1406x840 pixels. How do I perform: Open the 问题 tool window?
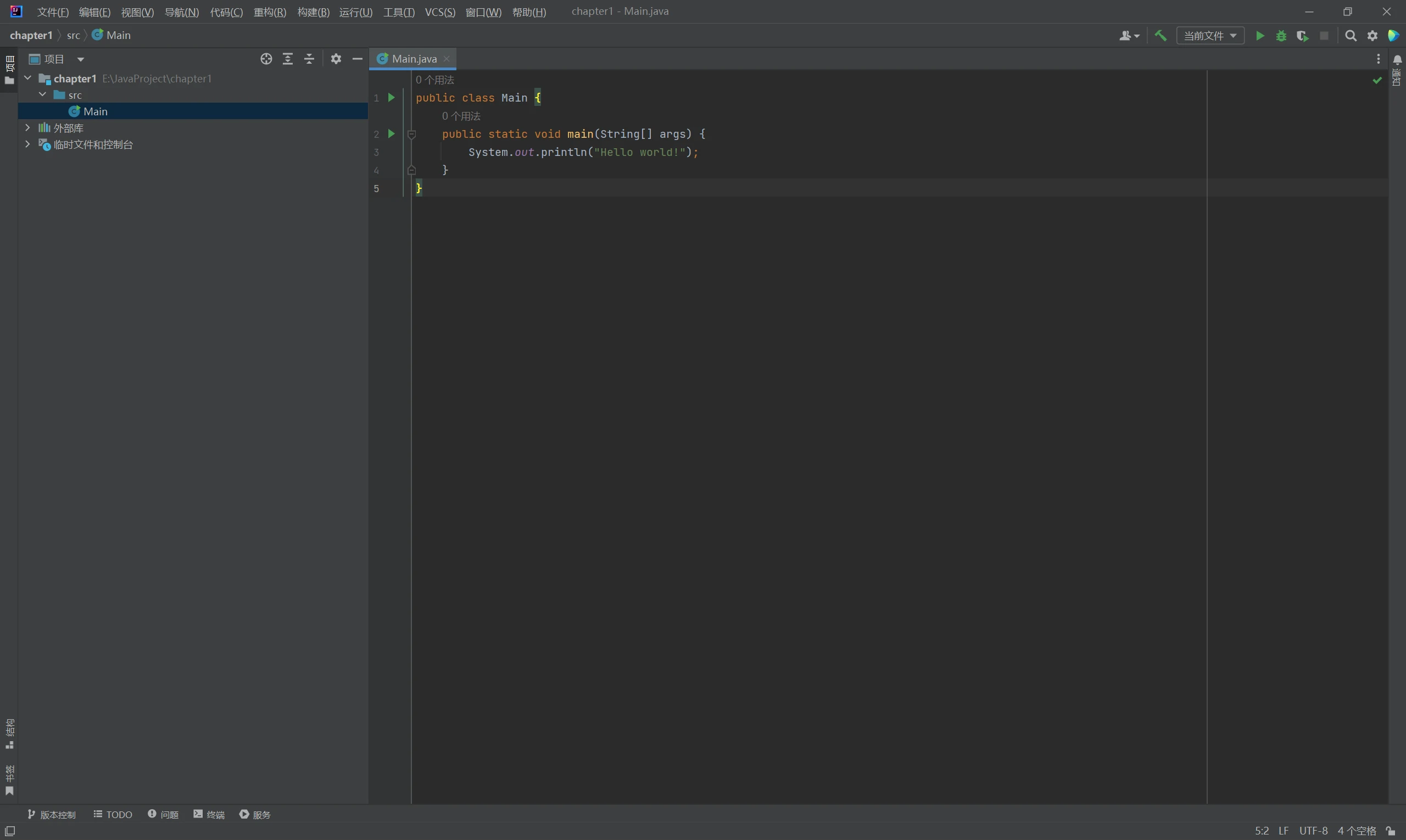click(163, 814)
